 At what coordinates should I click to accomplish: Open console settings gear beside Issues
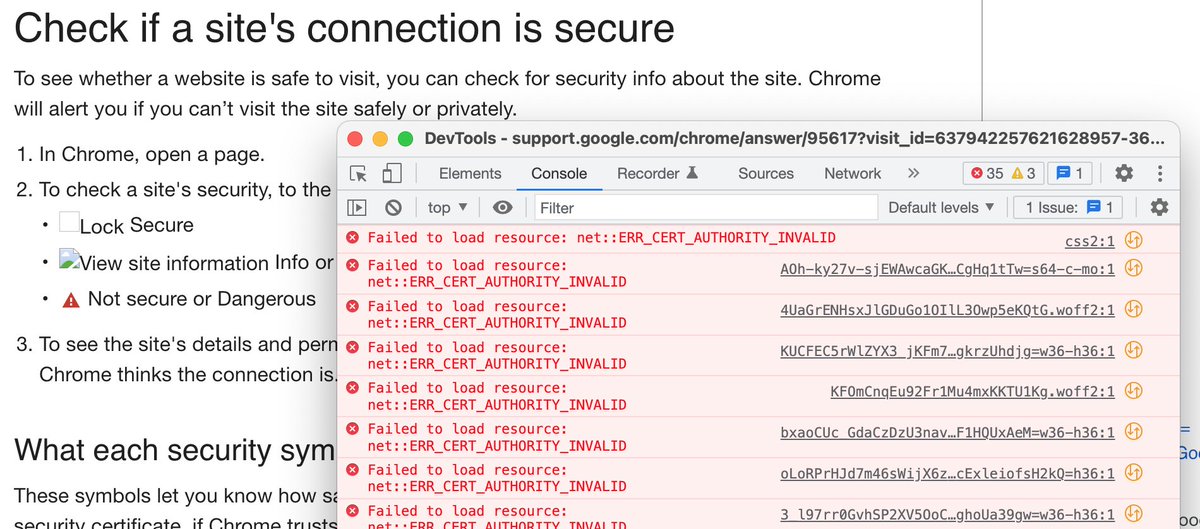click(1159, 207)
